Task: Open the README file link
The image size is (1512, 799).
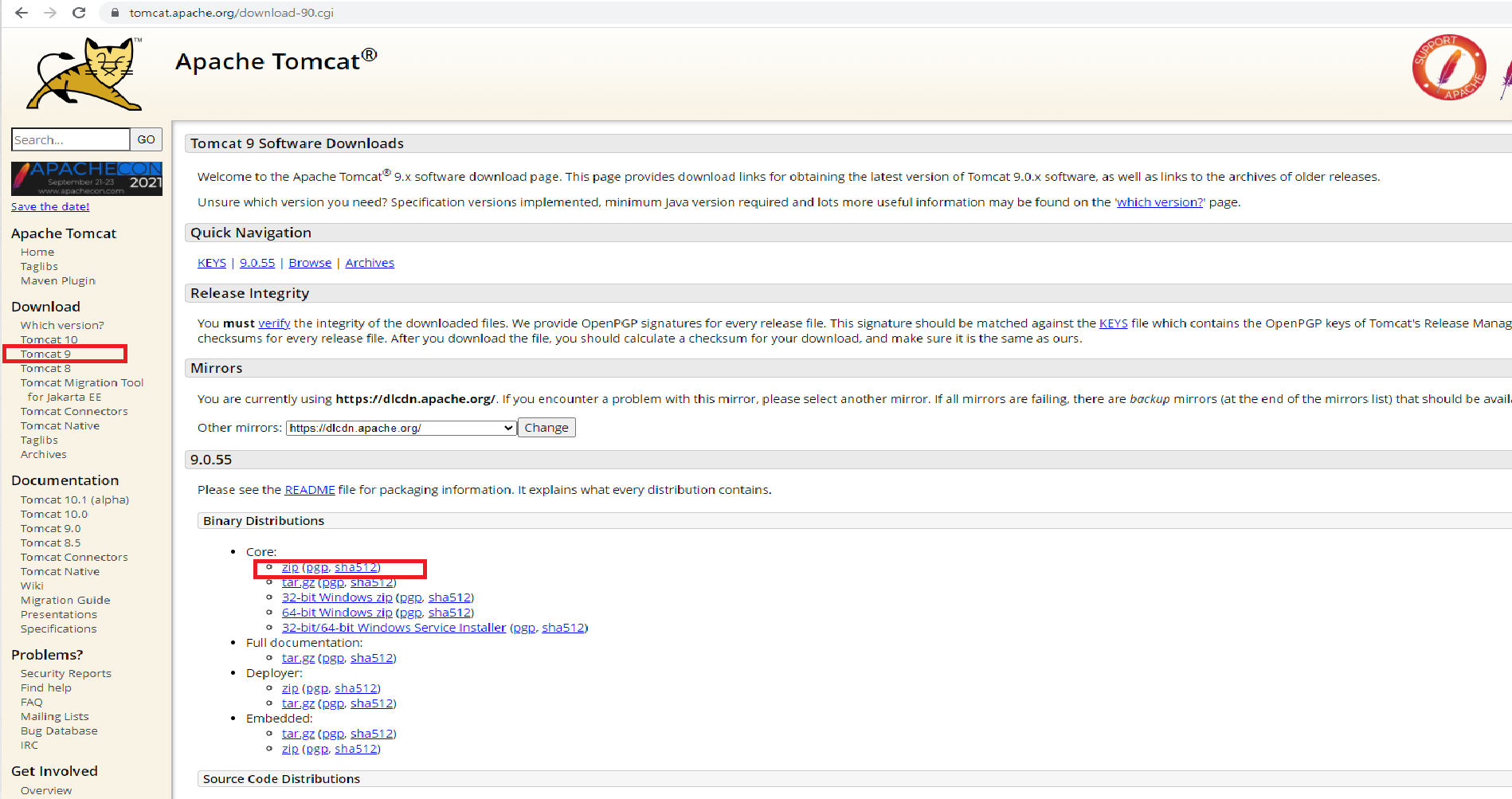Action: click(310, 490)
